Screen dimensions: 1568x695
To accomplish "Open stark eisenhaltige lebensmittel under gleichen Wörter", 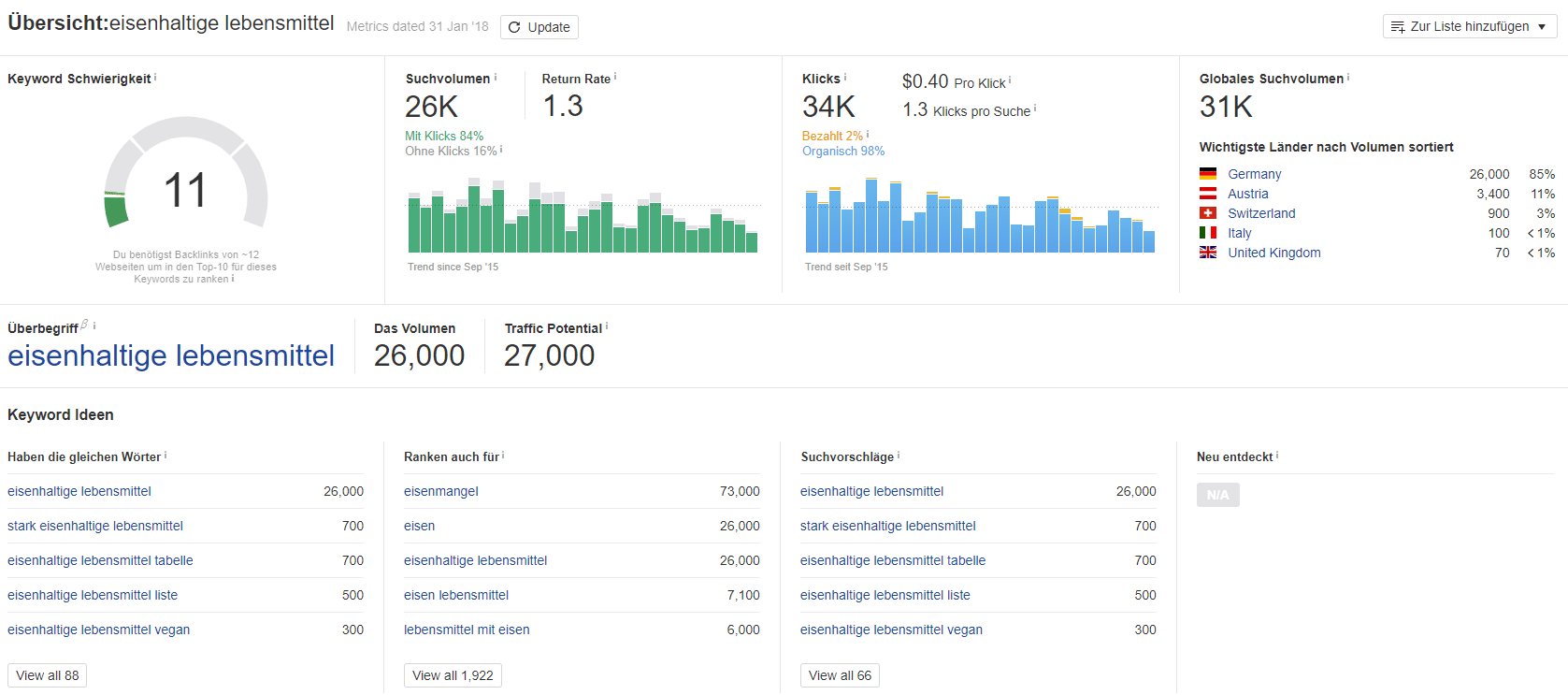I will [95, 526].
